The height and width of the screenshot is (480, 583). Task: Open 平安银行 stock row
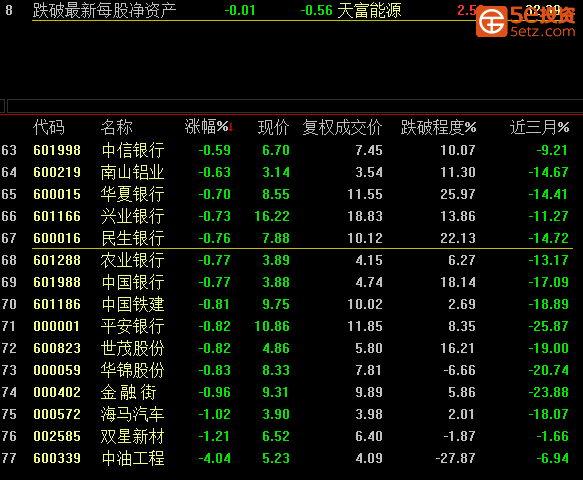[x=292, y=326]
